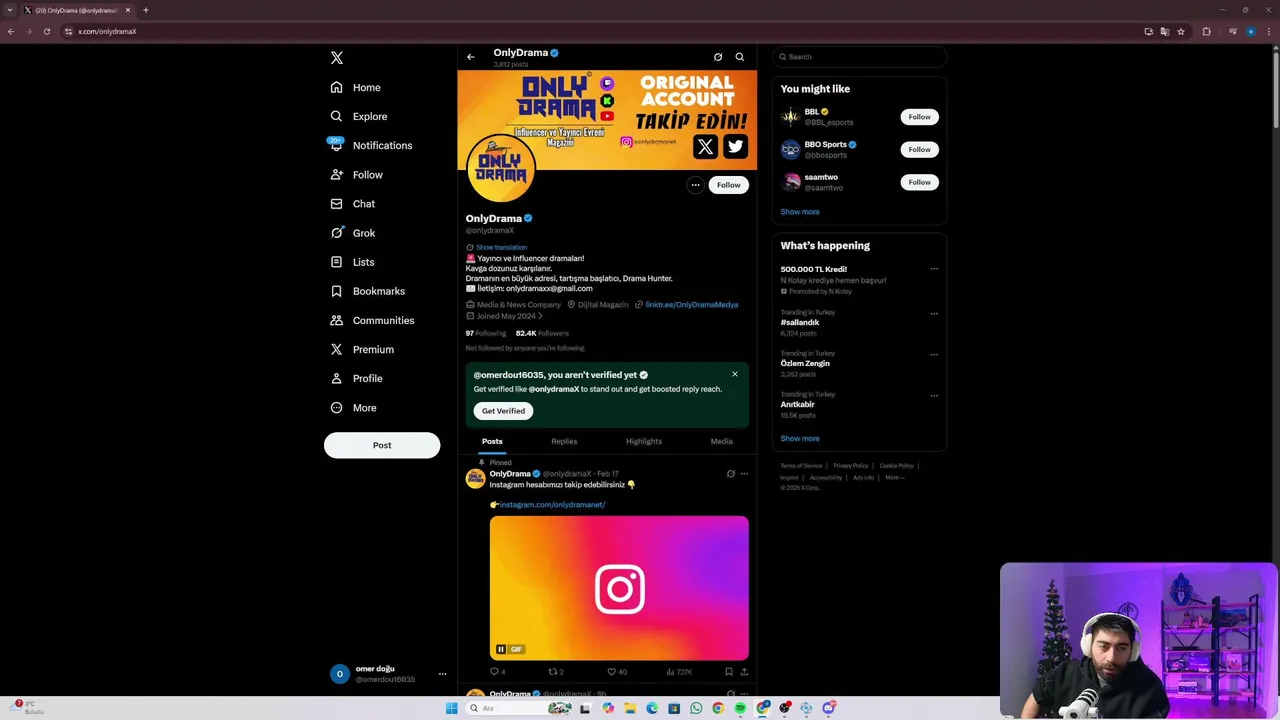Share the pinned post
Screen dimensions: 1280x720
[x=744, y=672]
